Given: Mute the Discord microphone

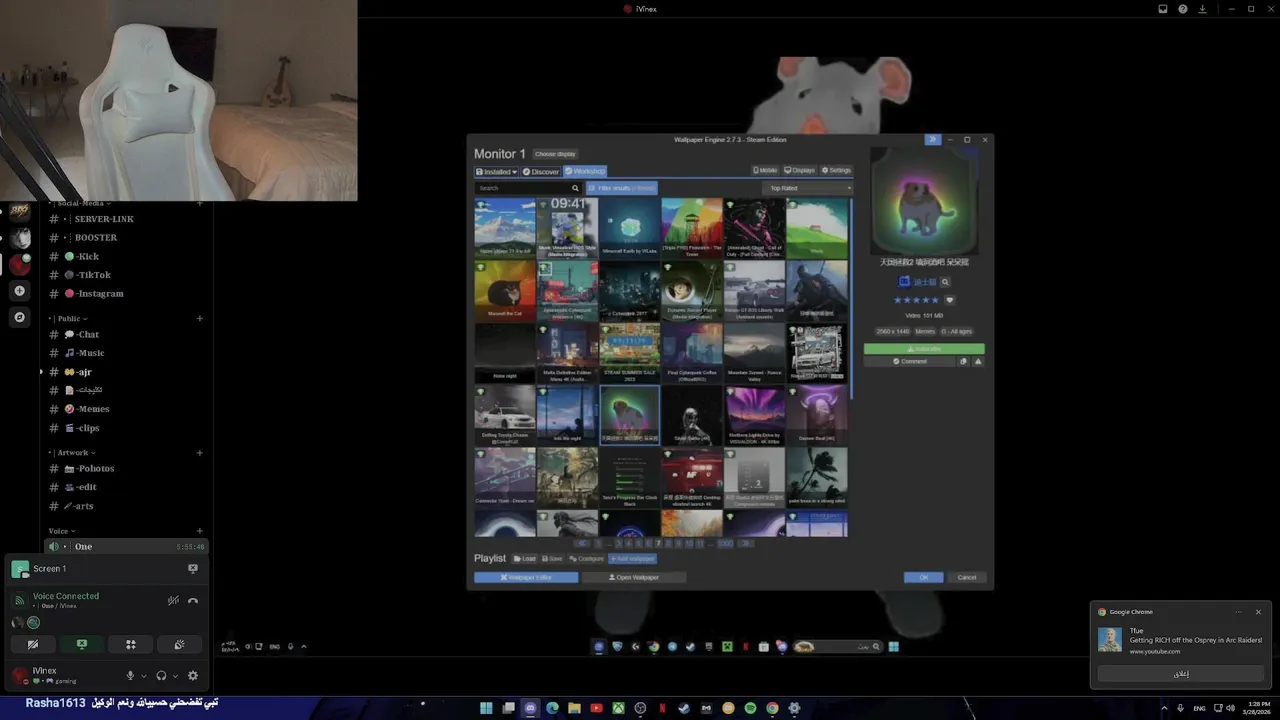Looking at the screenshot, I should point(130,676).
